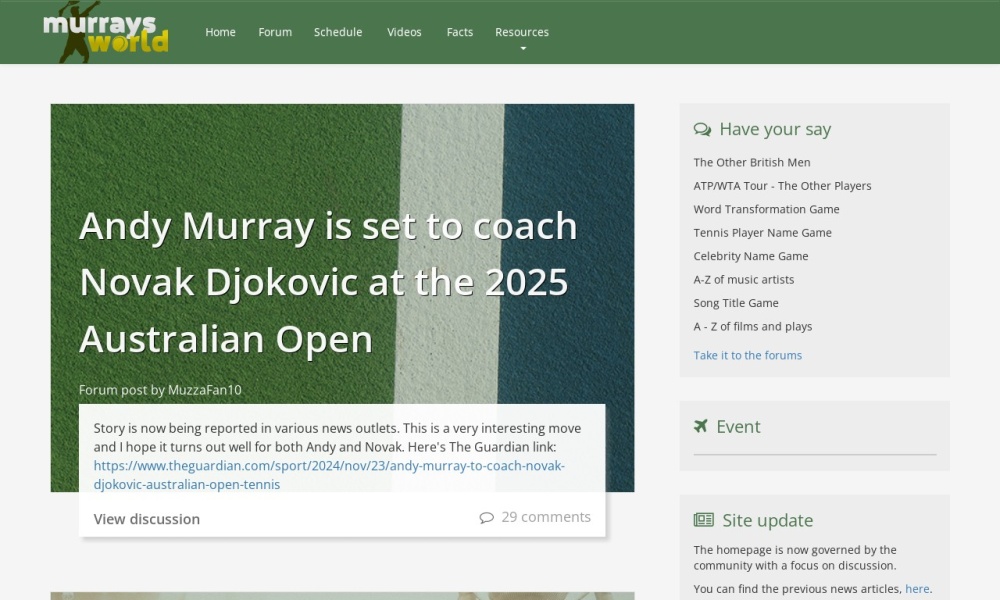Open Song Title Game thread
The image size is (1000, 600).
click(736, 303)
